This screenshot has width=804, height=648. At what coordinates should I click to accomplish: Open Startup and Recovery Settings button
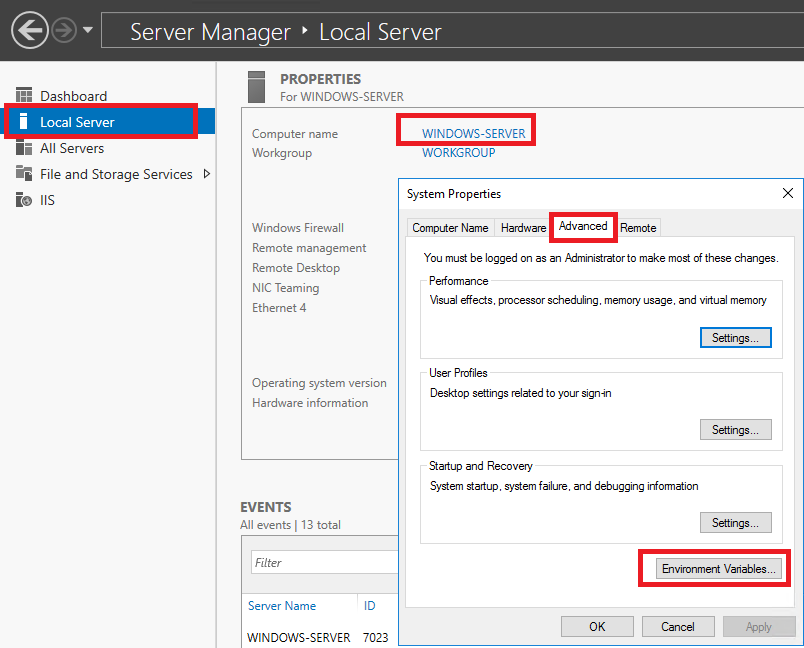click(735, 522)
